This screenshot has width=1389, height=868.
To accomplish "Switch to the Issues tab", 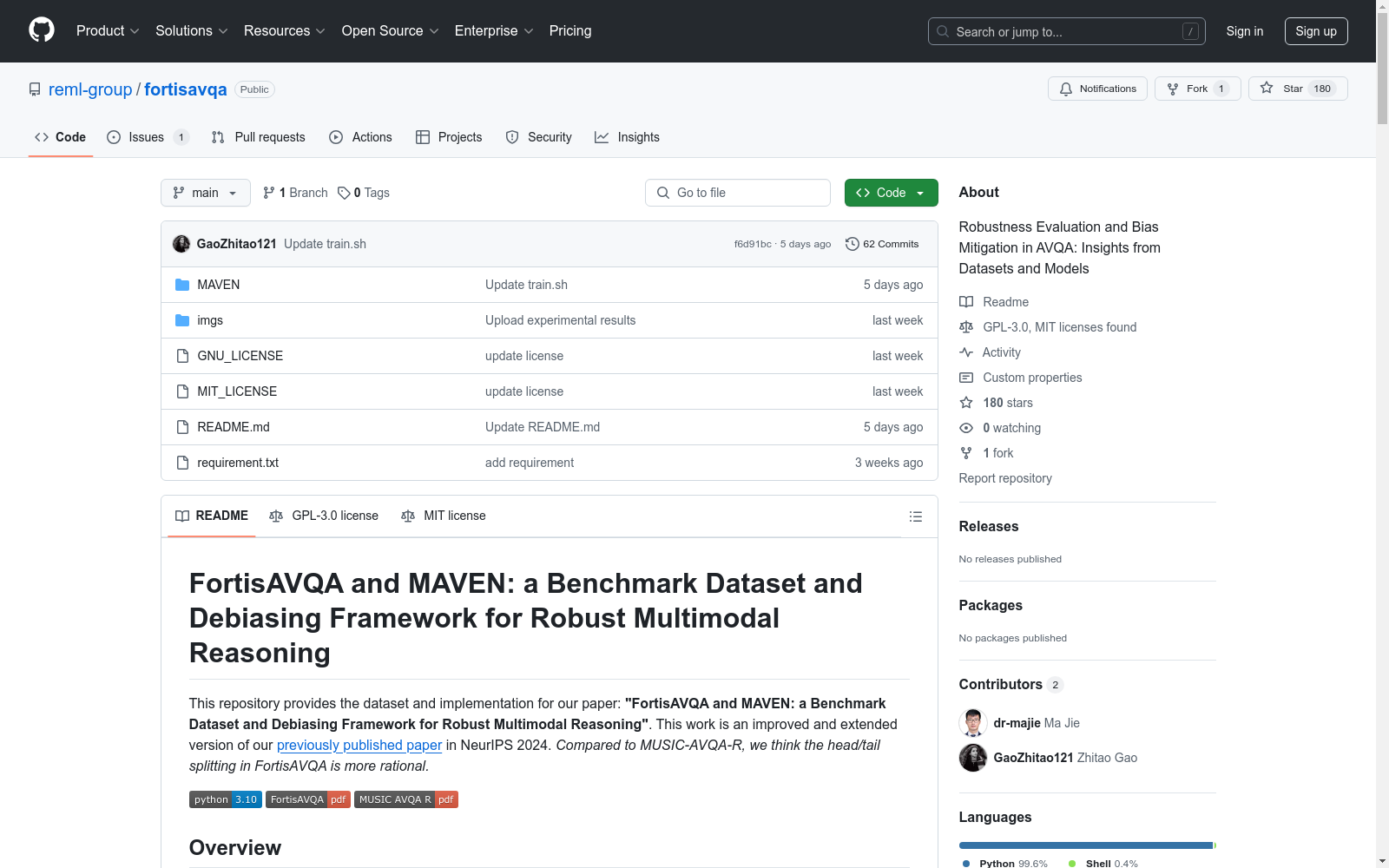I will tap(147, 137).
